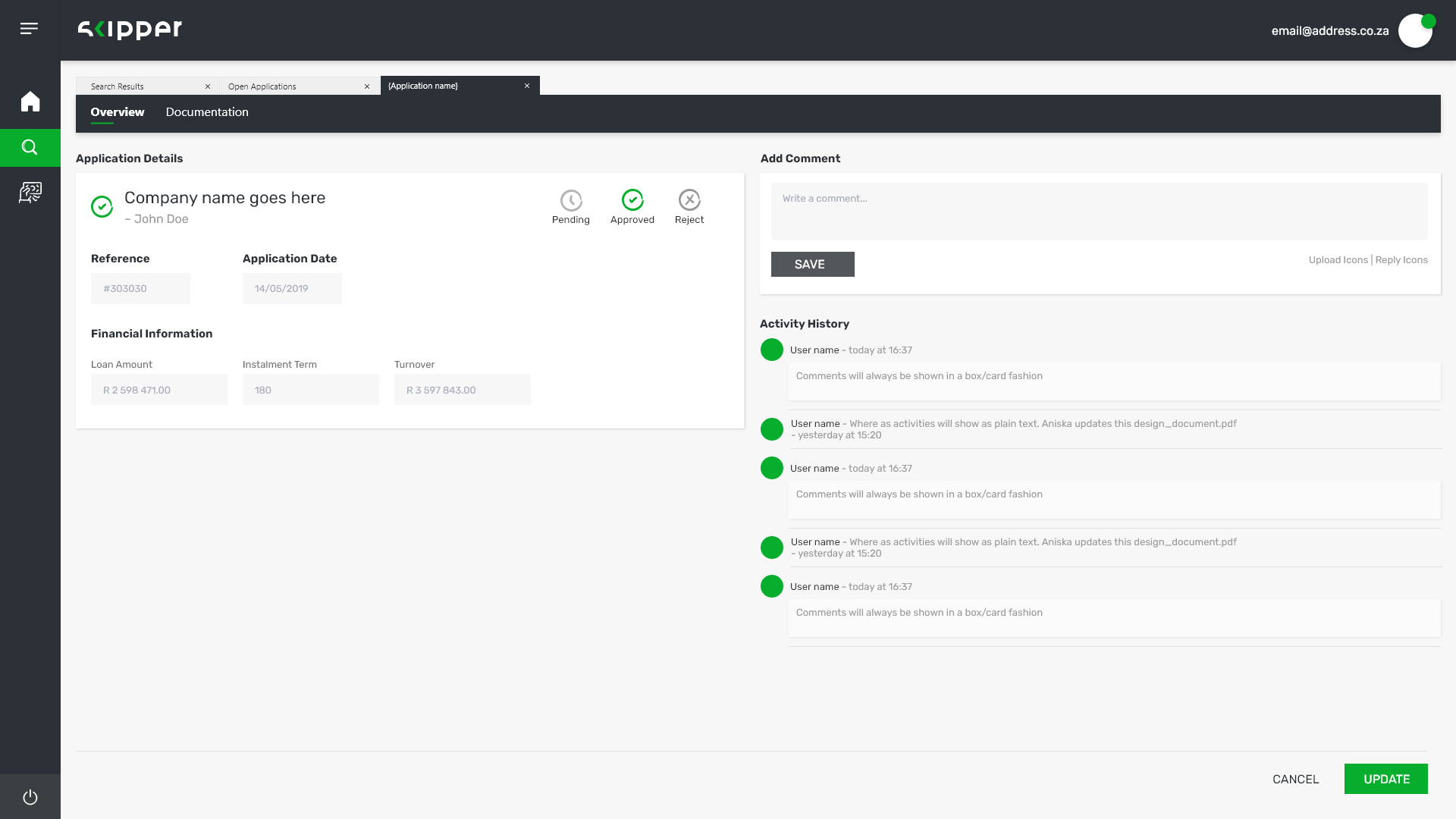The width and height of the screenshot is (1456, 819).
Task: Open the chat support sidebar icon
Action: click(x=30, y=193)
